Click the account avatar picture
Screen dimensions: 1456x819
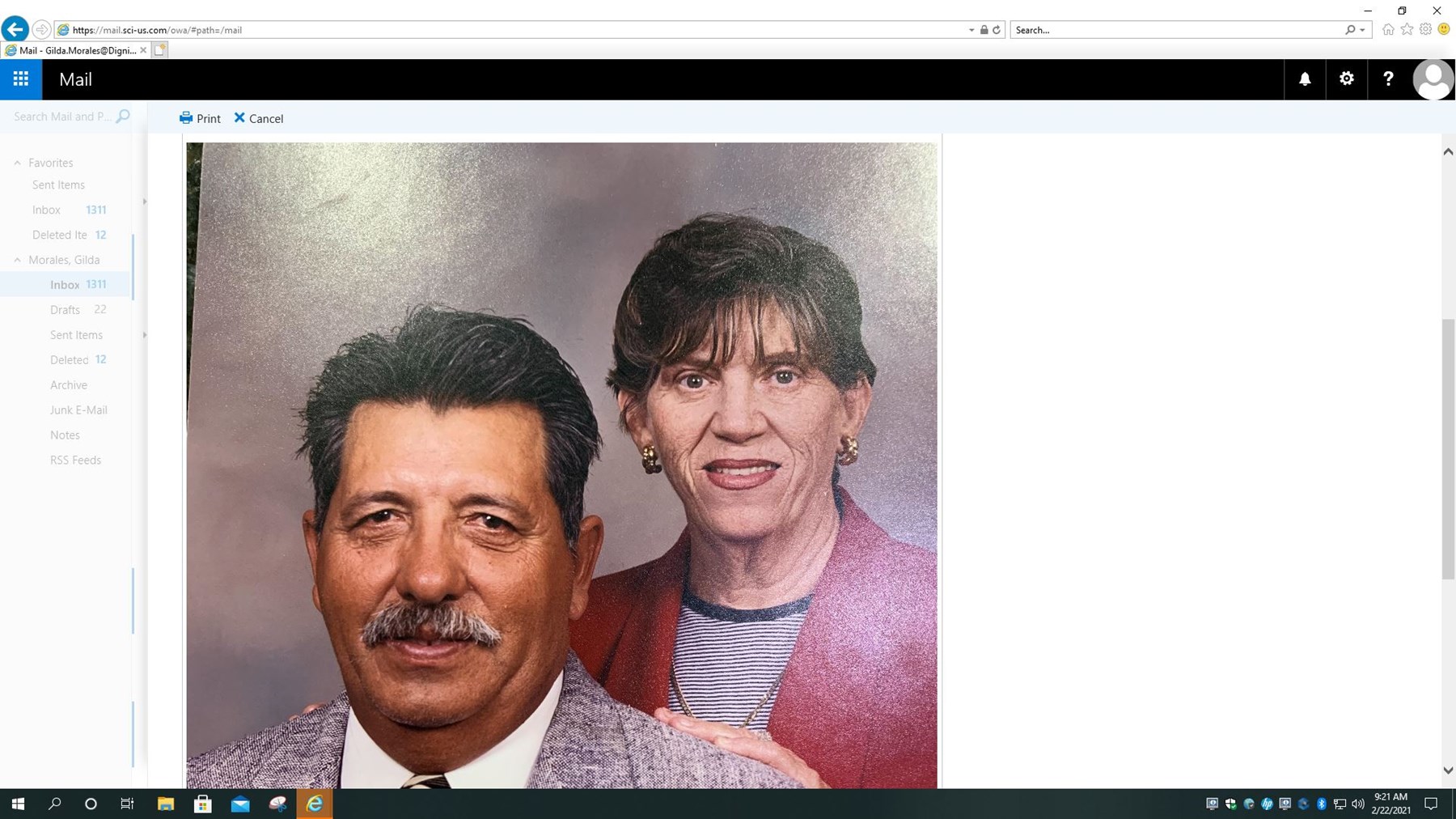coord(1433,79)
